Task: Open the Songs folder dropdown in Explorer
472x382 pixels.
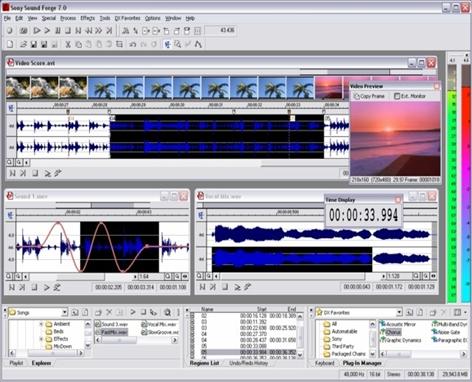Action: [x=64, y=312]
